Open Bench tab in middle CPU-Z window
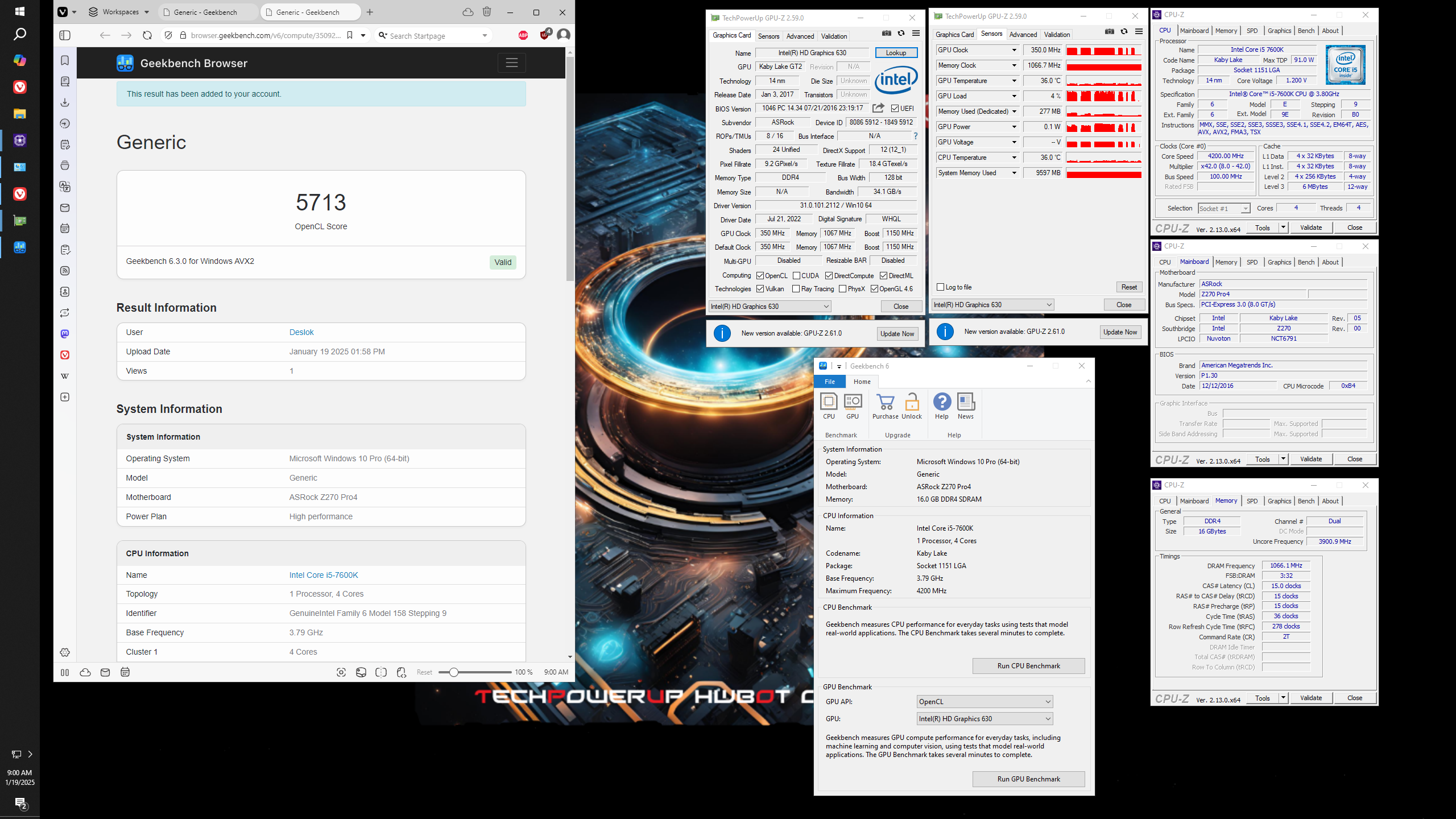This screenshot has height=819, width=1456. click(1306, 262)
